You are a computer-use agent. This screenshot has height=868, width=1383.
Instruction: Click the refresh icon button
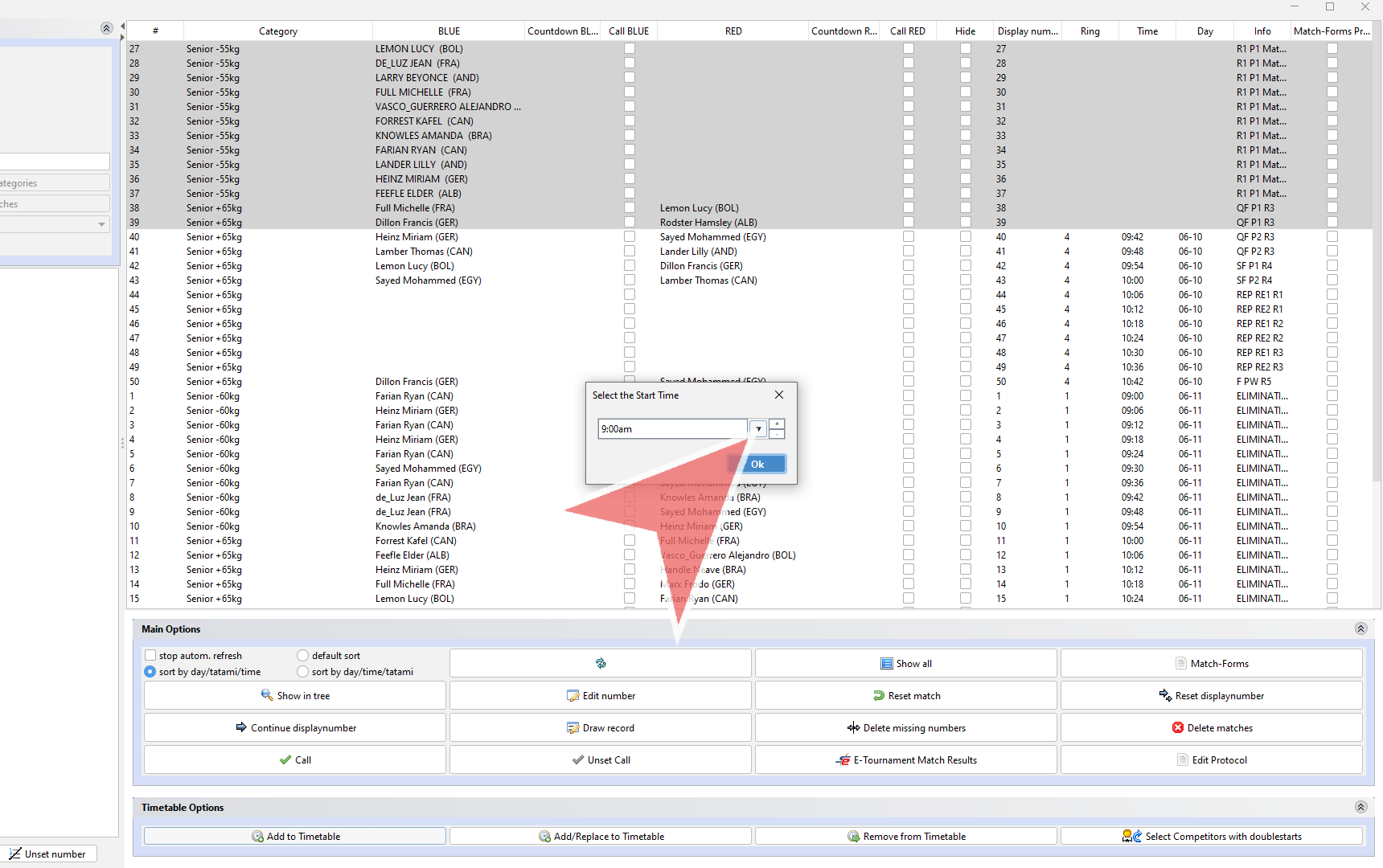[x=600, y=663]
